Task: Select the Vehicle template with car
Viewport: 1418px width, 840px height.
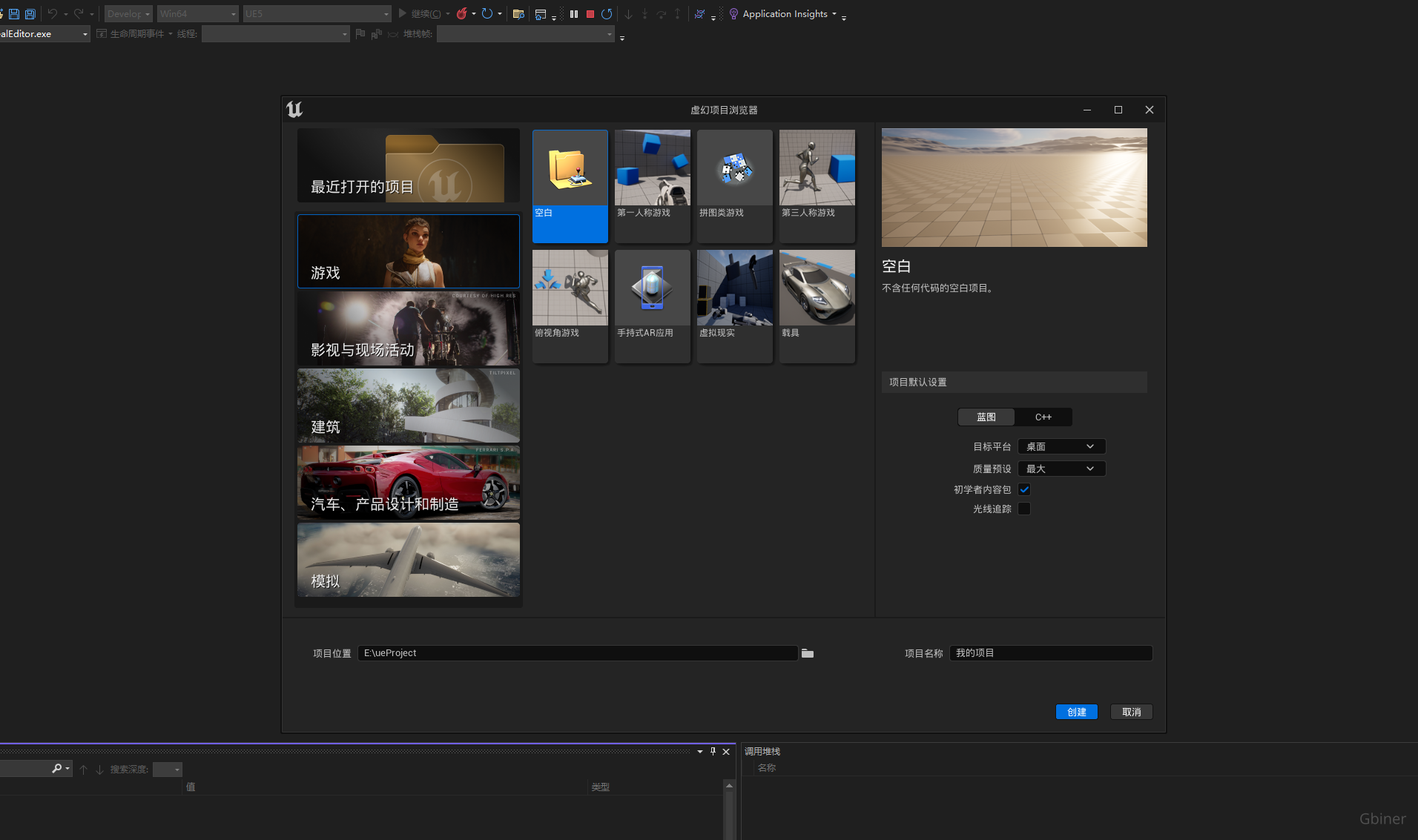Action: click(817, 289)
